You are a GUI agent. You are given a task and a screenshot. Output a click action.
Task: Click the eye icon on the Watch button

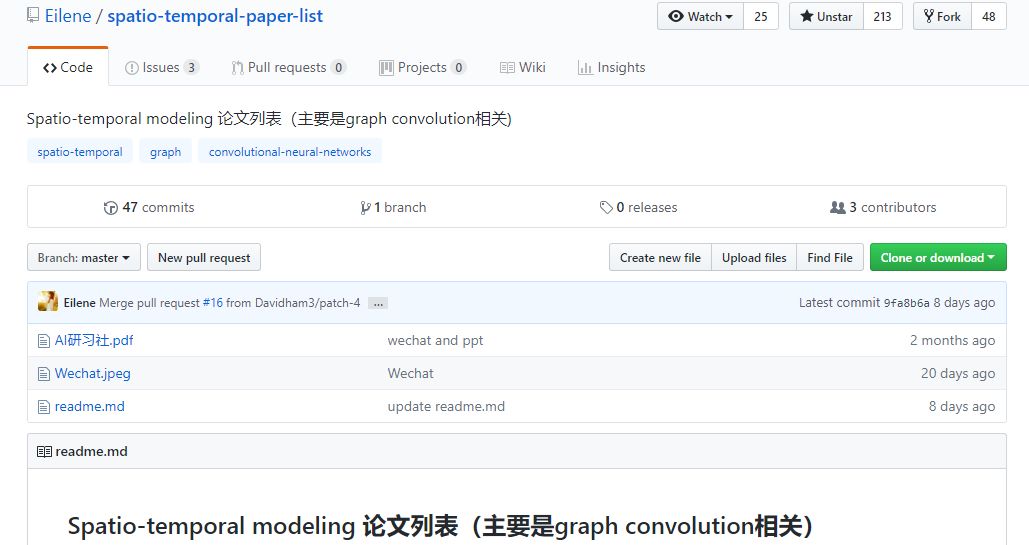pyautogui.click(x=676, y=16)
